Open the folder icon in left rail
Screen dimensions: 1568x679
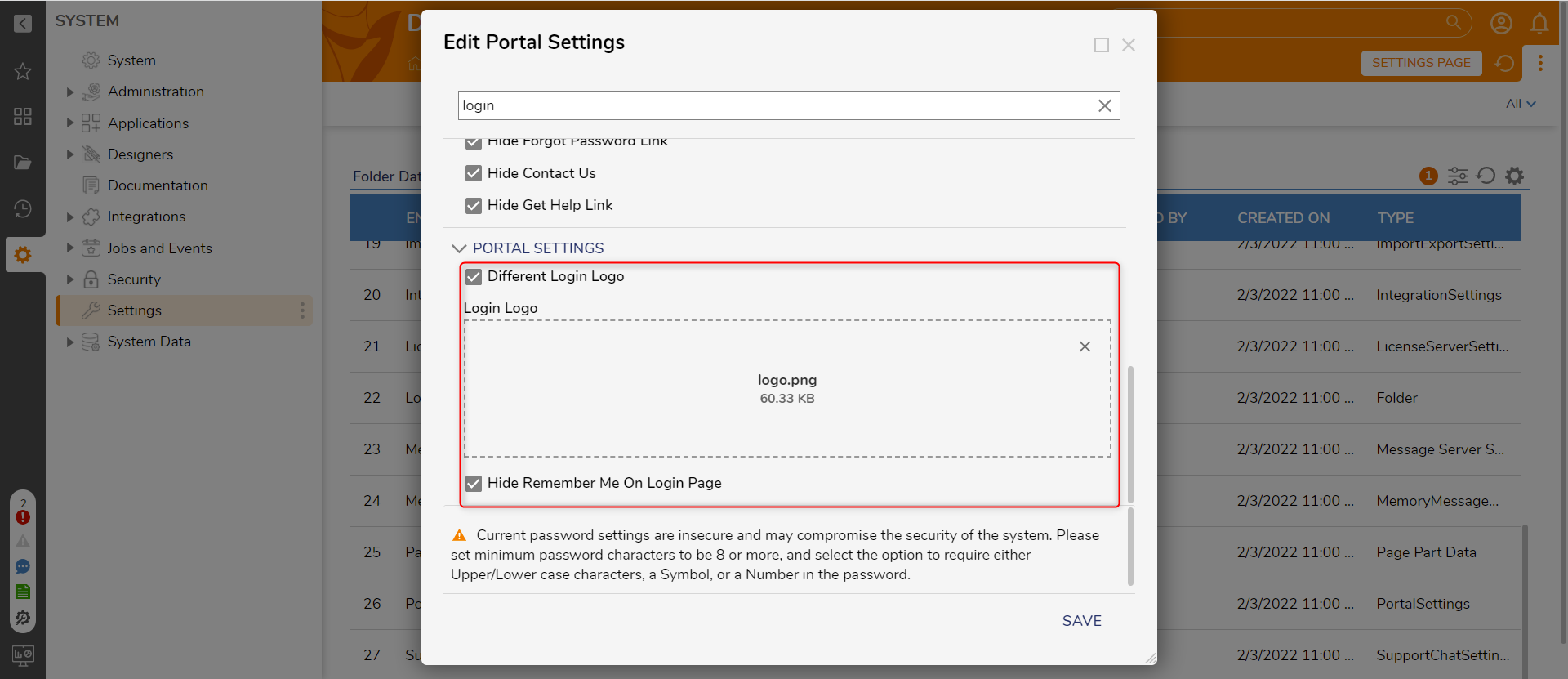[23, 163]
